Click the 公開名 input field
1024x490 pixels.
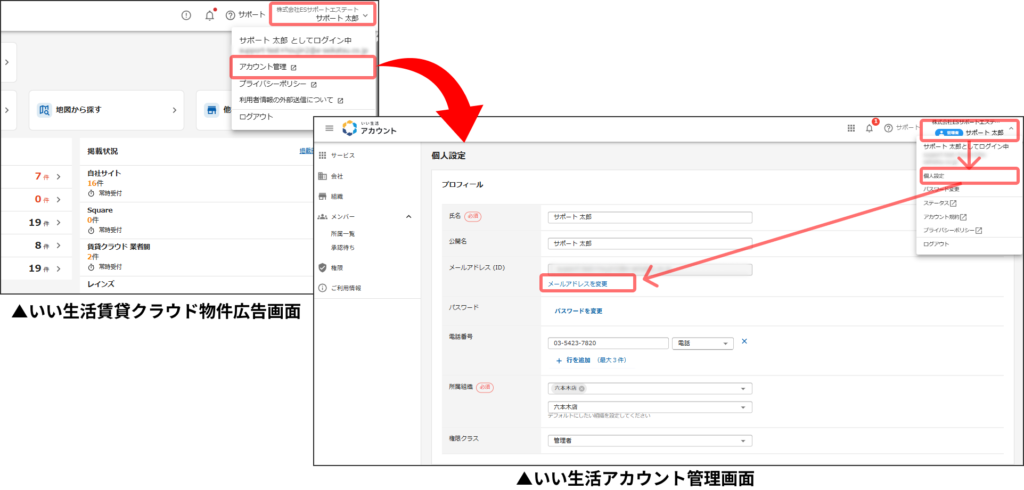650,243
